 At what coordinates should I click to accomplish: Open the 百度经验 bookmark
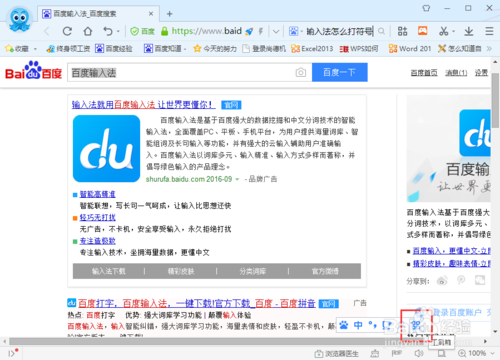tap(114, 49)
